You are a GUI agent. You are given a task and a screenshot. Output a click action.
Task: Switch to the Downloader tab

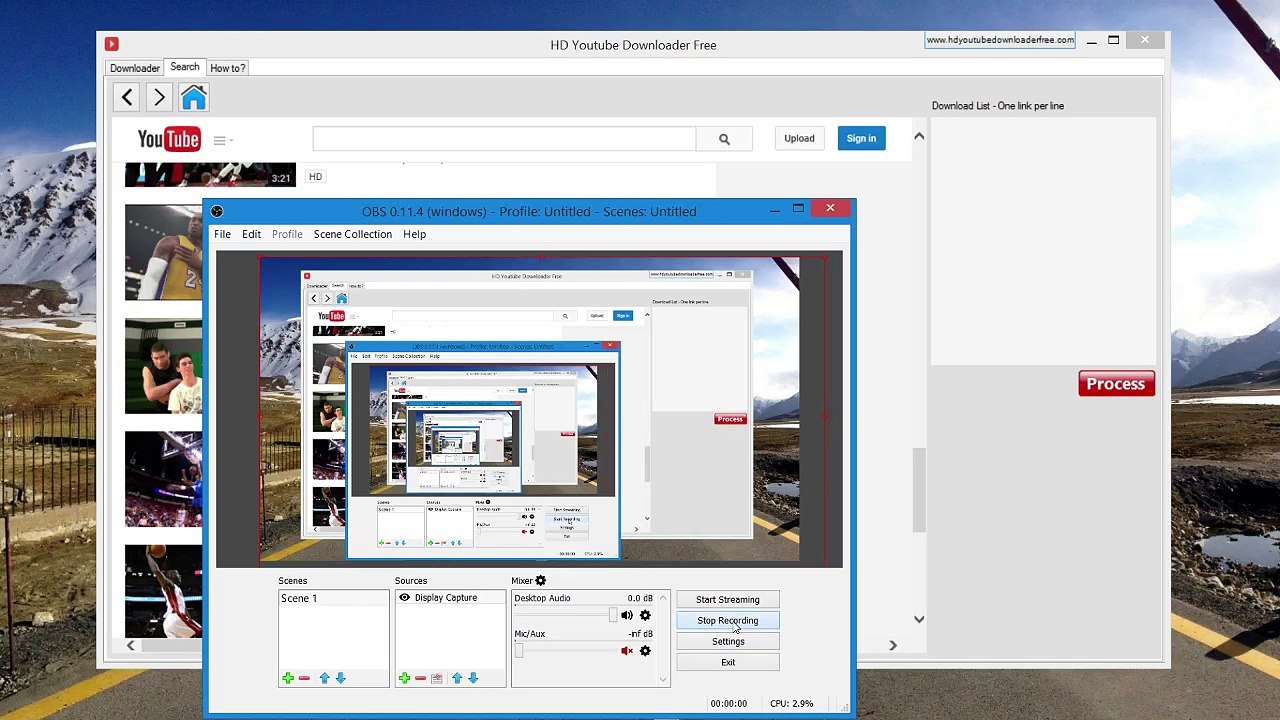[x=135, y=68]
